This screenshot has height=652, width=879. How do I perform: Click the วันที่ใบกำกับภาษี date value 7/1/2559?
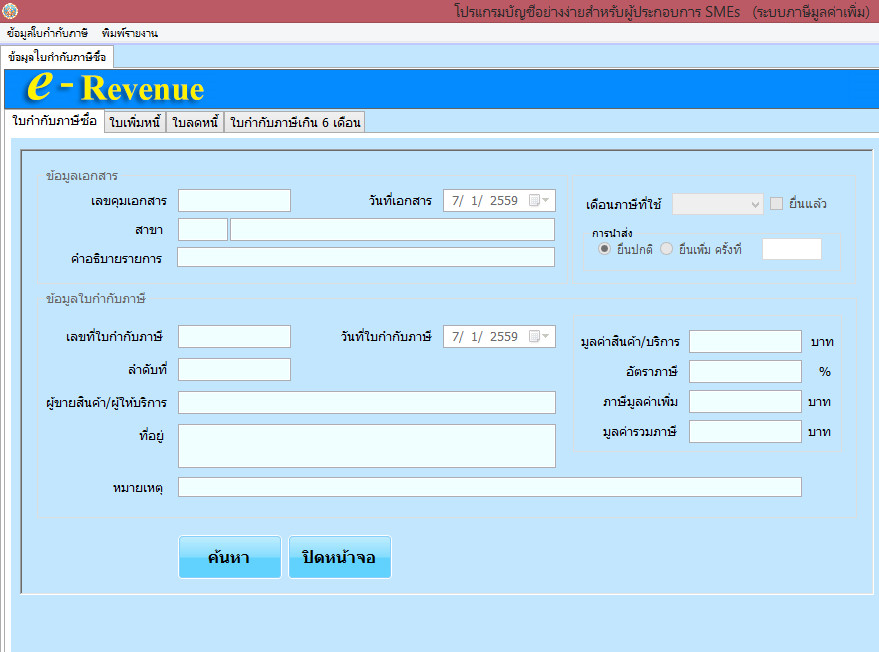coord(485,336)
